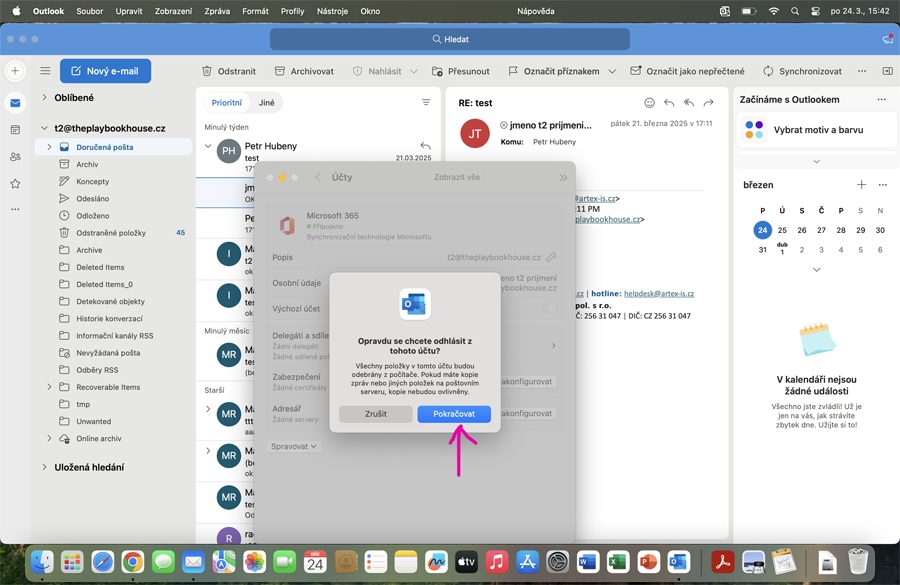
Task: Click the Archivovat toolbar button
Action: pos(304,72)
